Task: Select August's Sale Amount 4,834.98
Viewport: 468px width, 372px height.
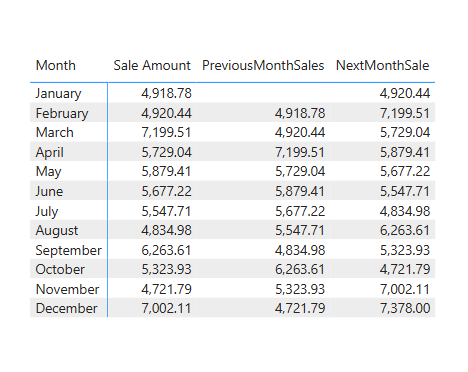Action: pyautogui.click(x=166, y=231)
